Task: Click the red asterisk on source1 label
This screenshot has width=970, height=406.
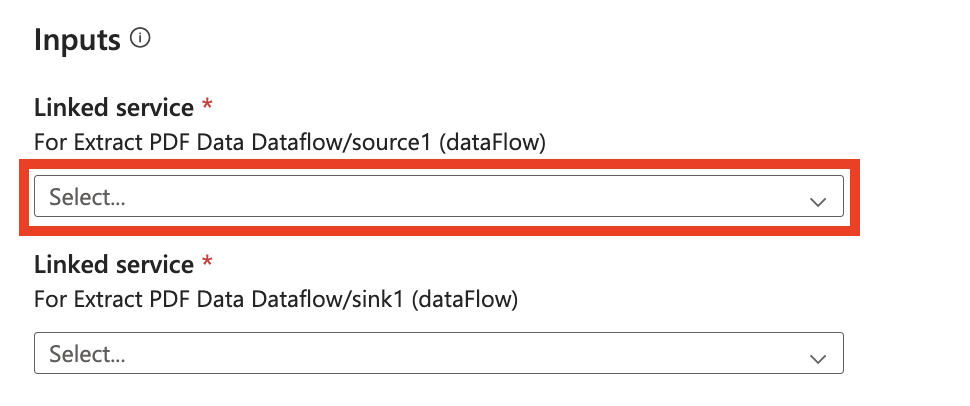Action: 208,105
